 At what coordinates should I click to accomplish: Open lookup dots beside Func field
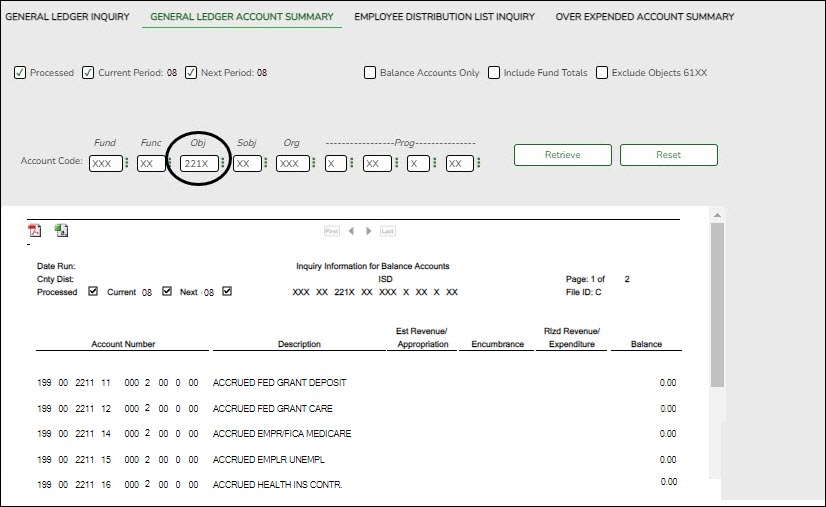(x=170, y=163)
